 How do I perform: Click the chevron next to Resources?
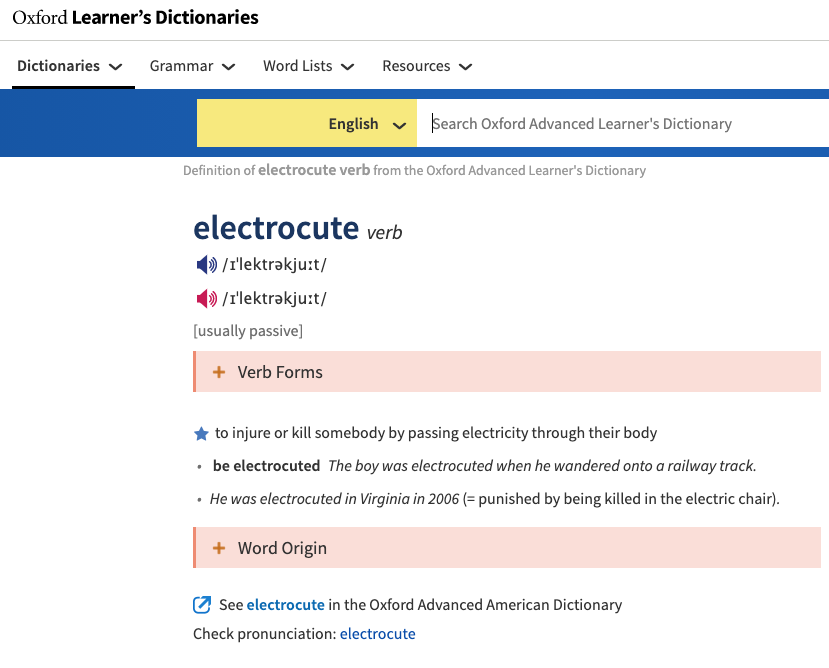tap(465, 67)
